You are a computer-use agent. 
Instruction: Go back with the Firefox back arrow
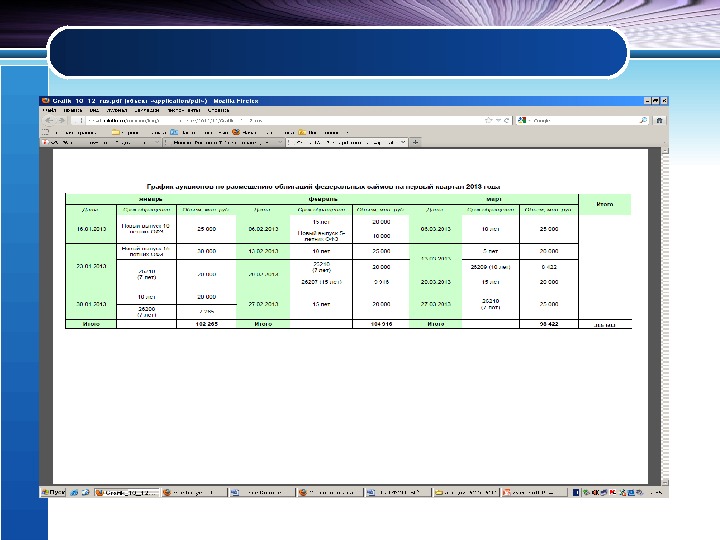(x=49, y=120)
